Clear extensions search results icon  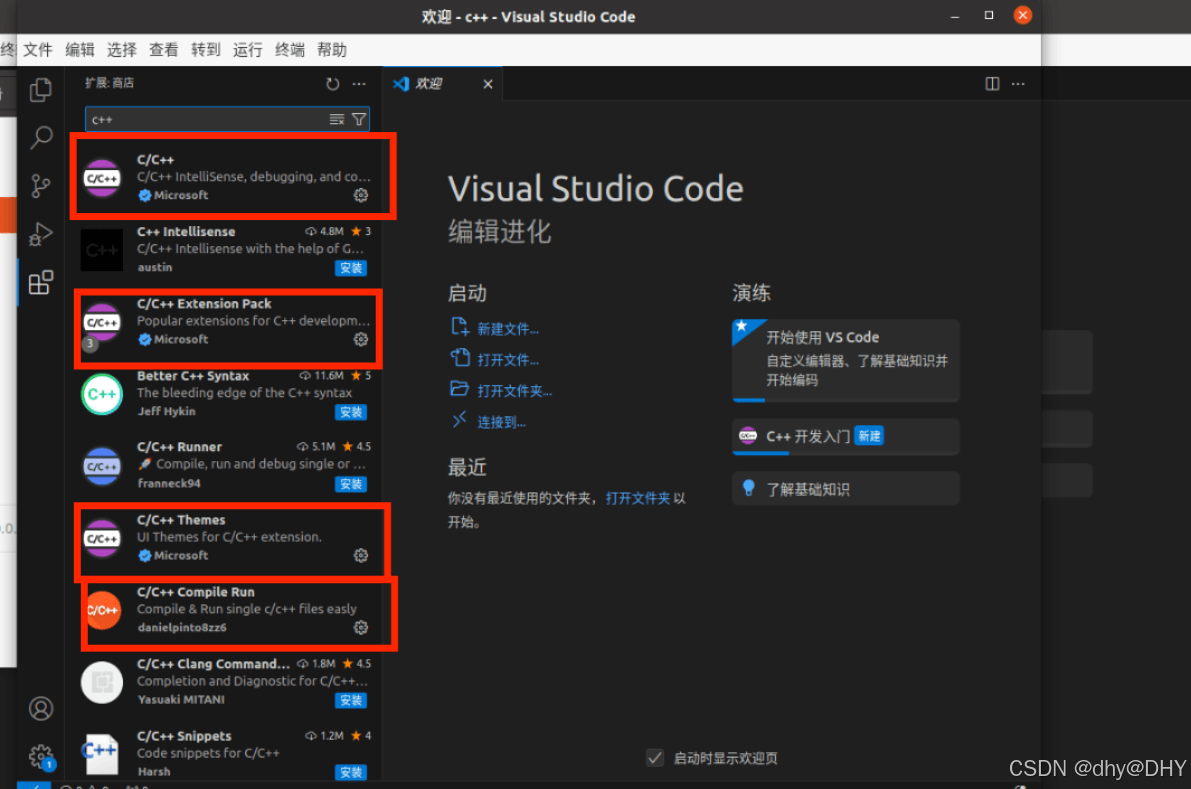(336, 119)
